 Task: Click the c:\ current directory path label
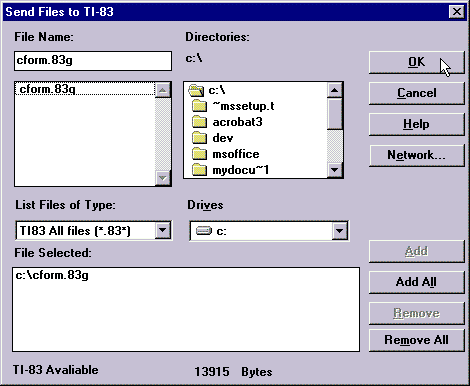pyautogui.click(x=194, y=58)
